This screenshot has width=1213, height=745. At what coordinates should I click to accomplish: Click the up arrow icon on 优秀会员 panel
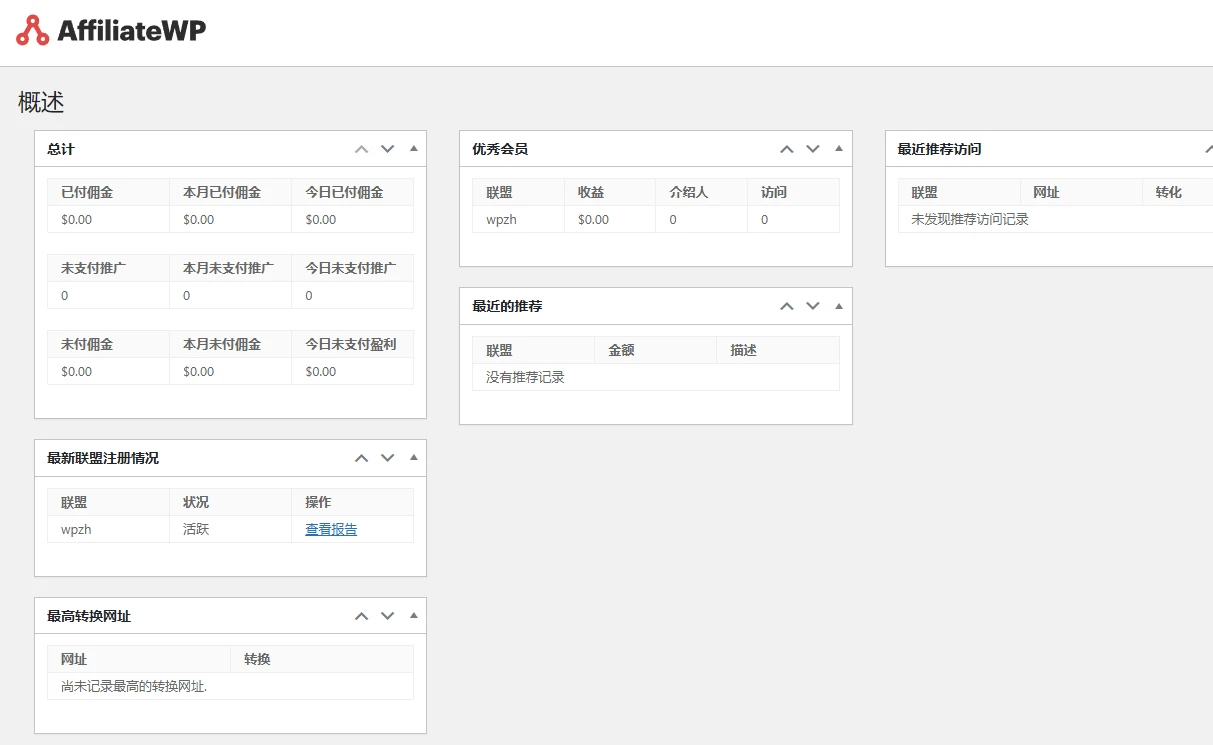tap(786, 148)
